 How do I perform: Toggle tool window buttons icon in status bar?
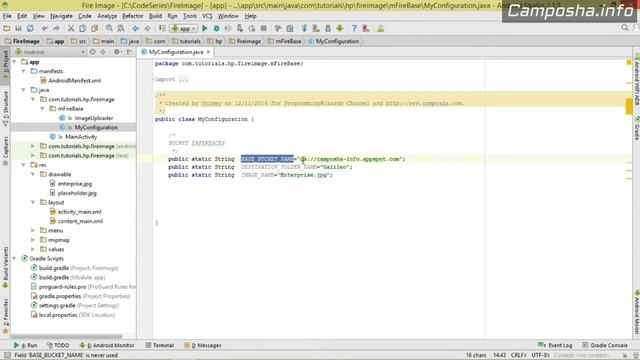pyautogui.click(x=7, y=355)
